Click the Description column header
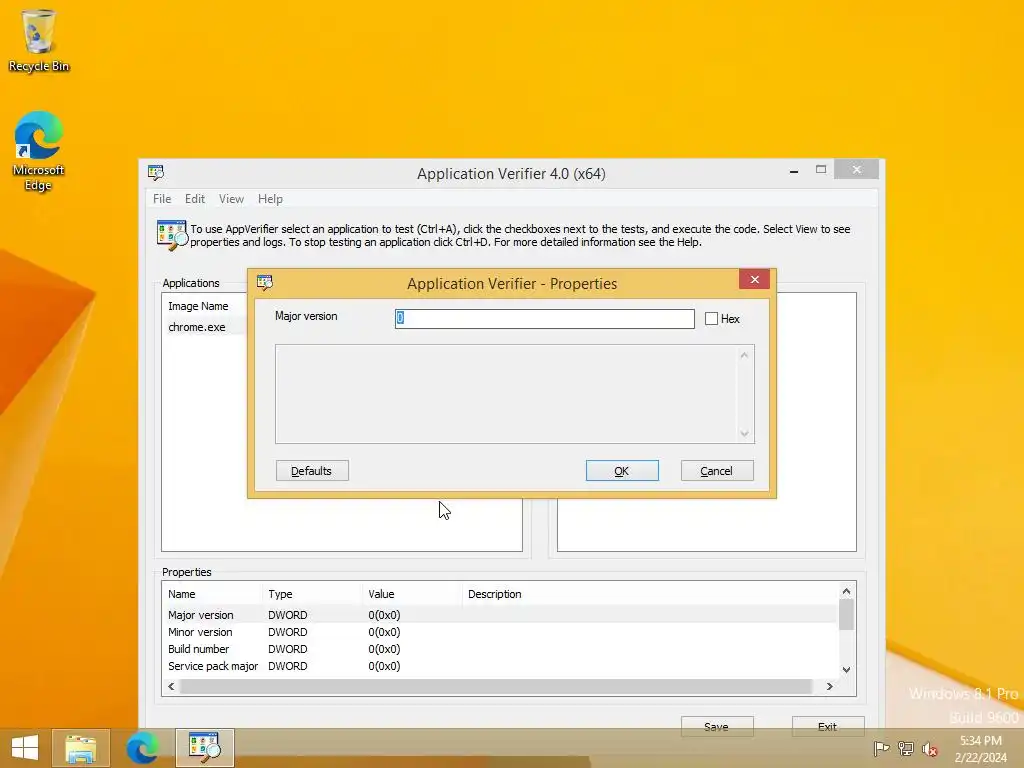Image resolution: width=1024 pixels, height=768 pixels. (494, 594)
